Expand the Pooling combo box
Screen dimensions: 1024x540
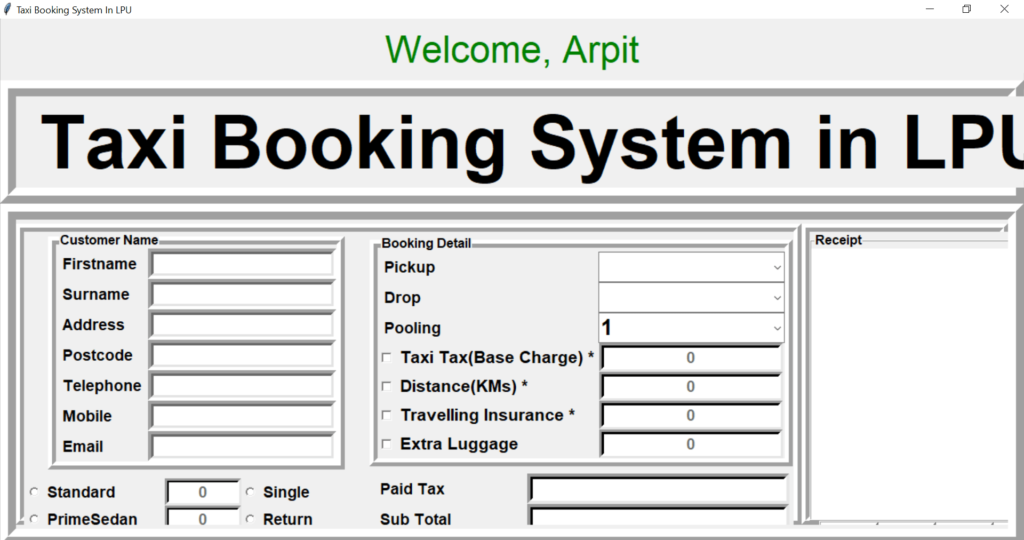pos(691,328)
